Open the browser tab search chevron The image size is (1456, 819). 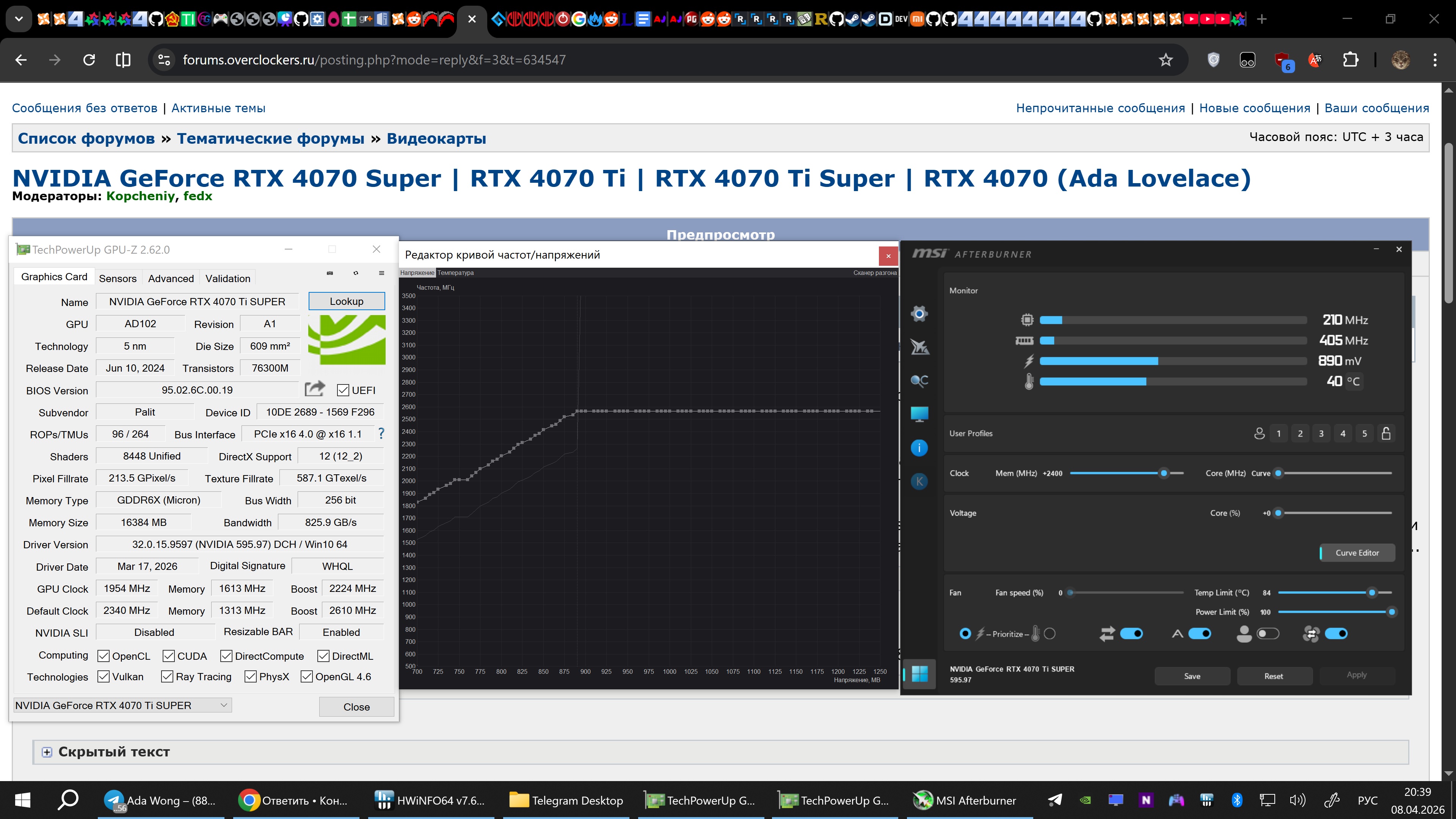(19, 19)
